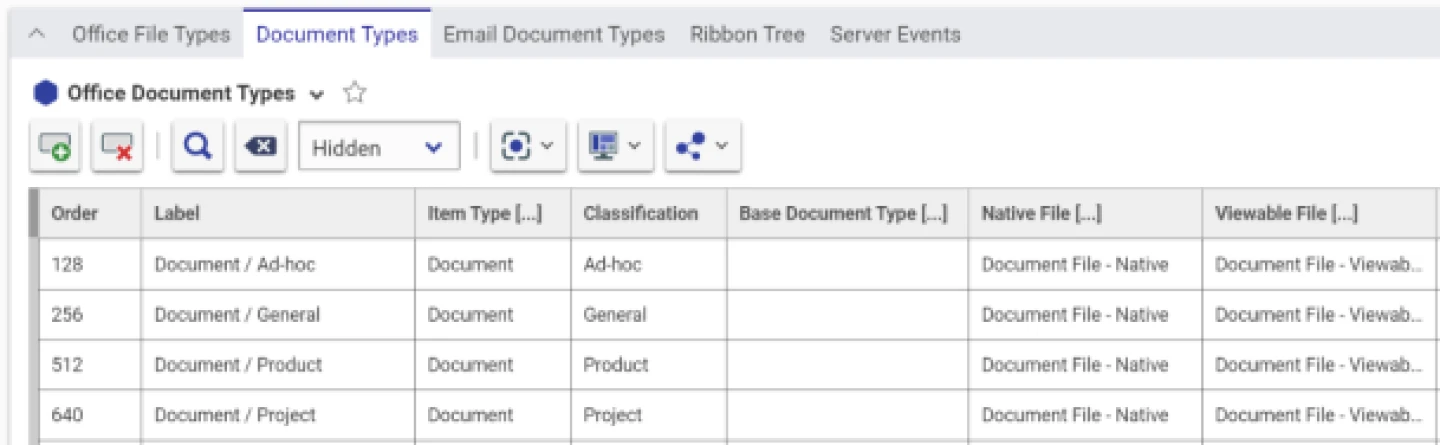The height and width of the screenshot is (445, 1440).
Task: Click empty Base Document Type cell in Product row
Action: [x=847, y=365]
